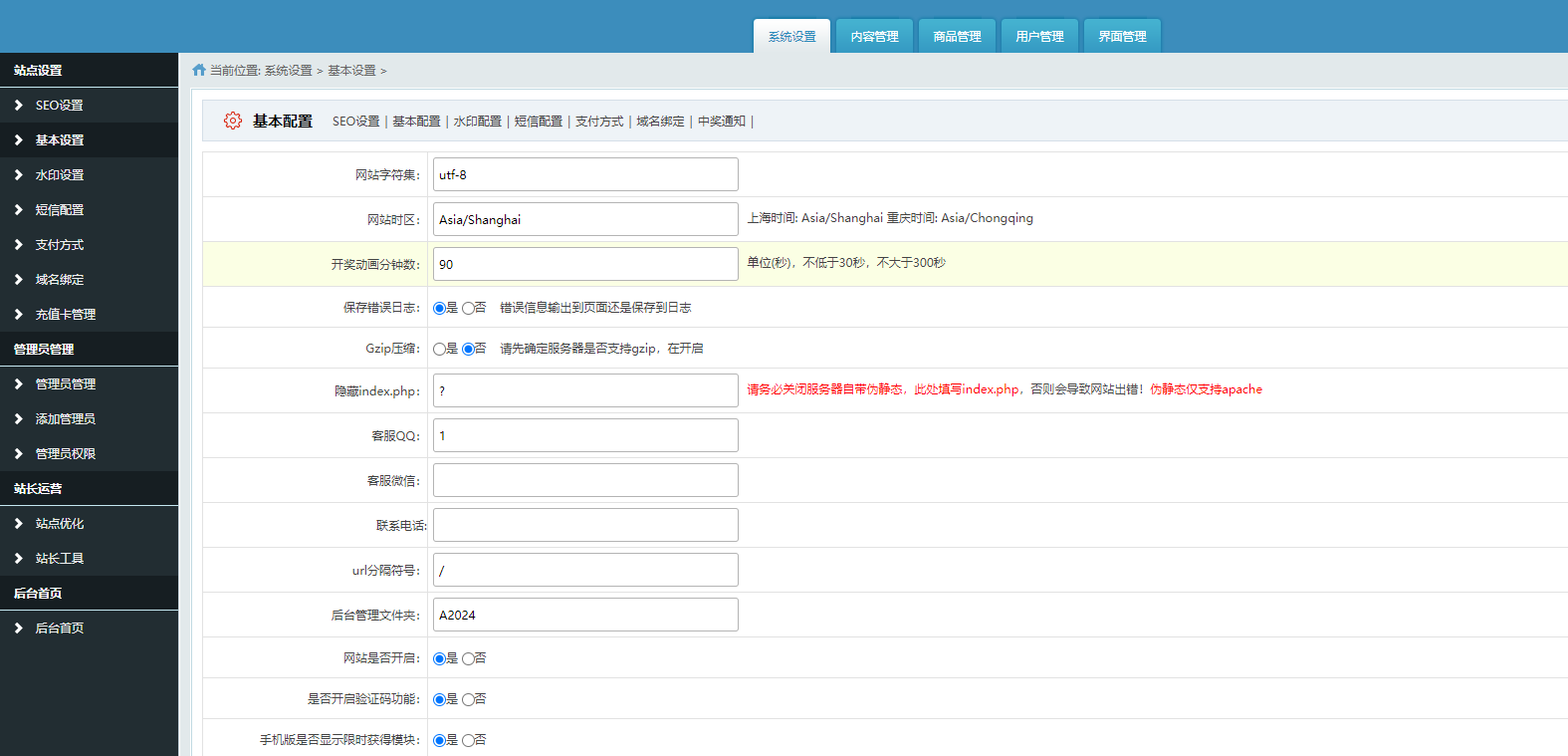Click the chevron icon next to SEO设置
The height and width of the screenshot is (756, 1568).
click(x=18, y=105)
